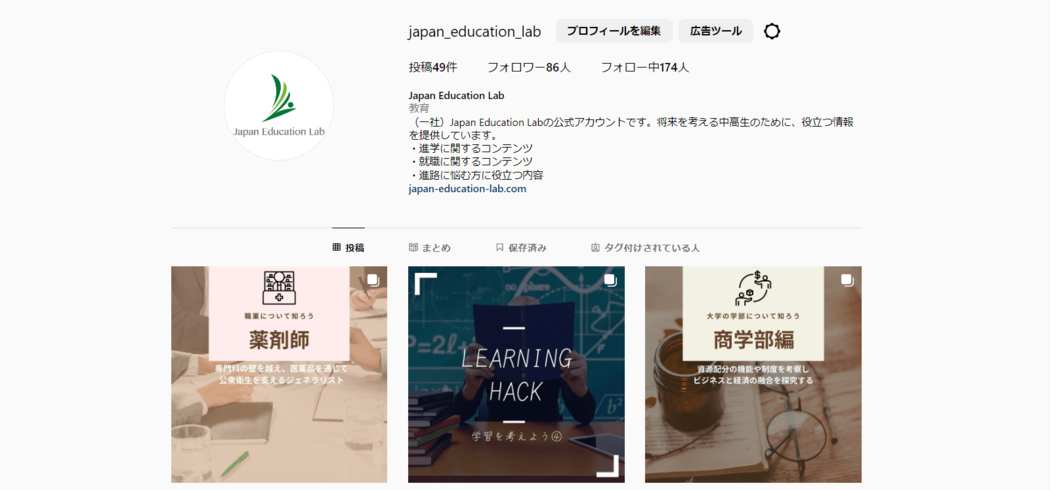Click the プロフィールを編集 button
The height and width of the screenshot is (490, 1050).
tap(614, 31)
